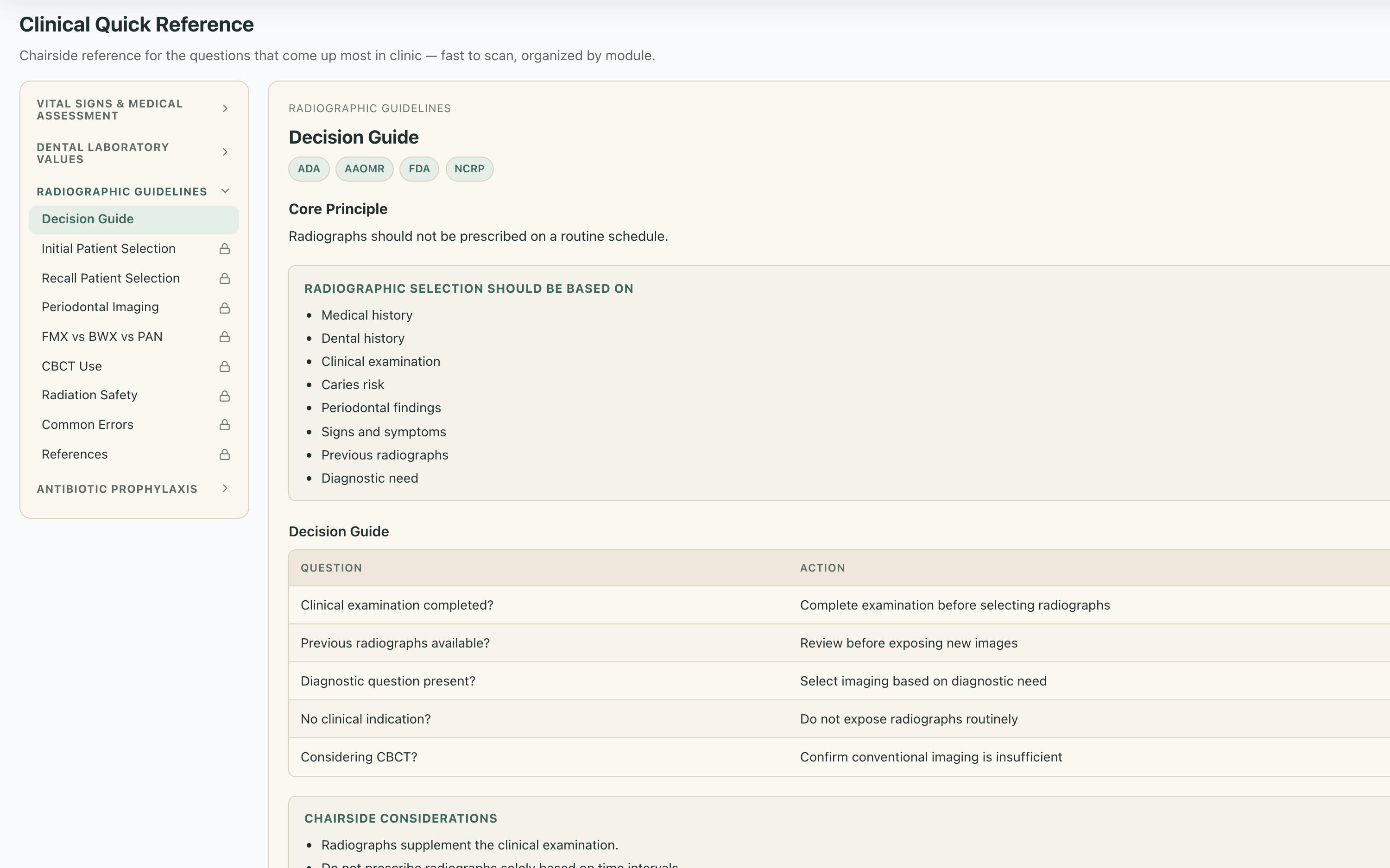Viewport: 1390px width, 868px height.
Task: Click 'Radiographs supplement the clinical examination' bullet
Action: [x=470, y=845]
